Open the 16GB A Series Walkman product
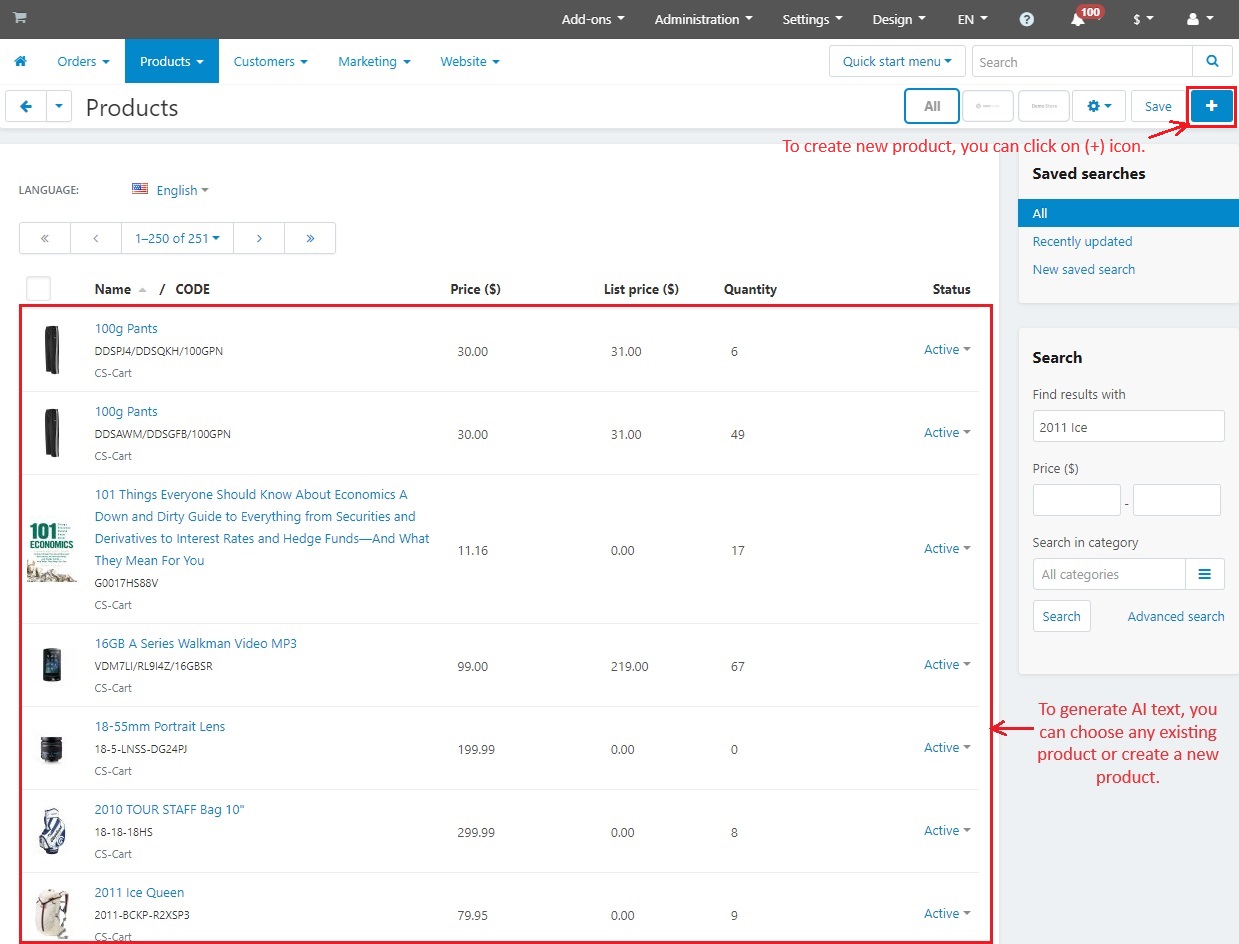1239x944 pixels. click(x=196, y=643)
